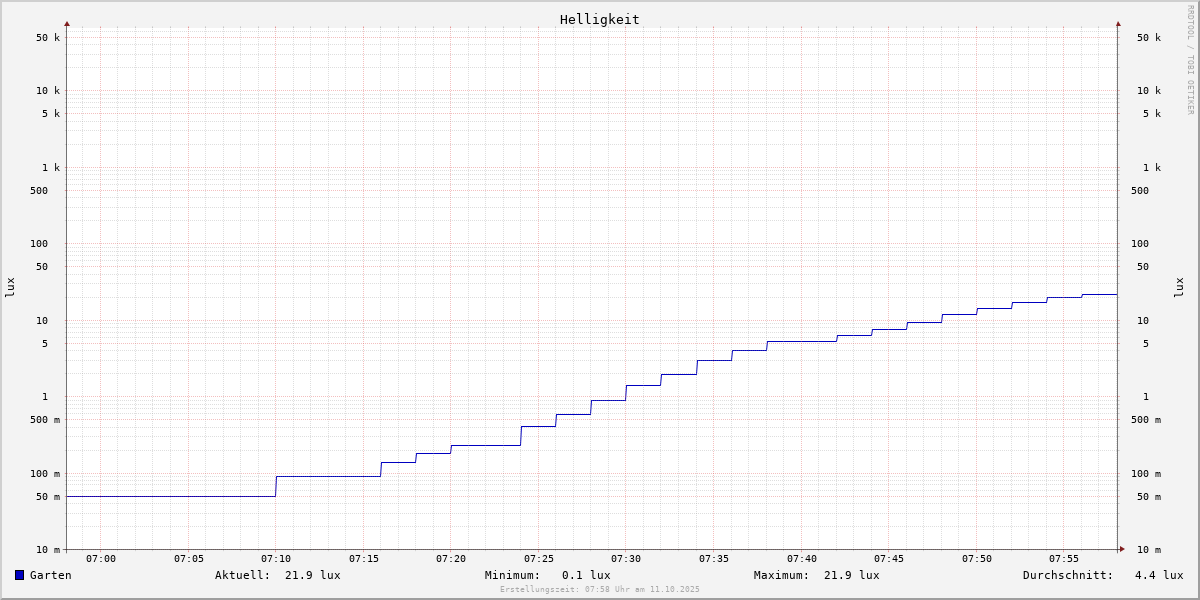
Task: Click the vertical lux label on the right axis
Action: [x=1179, y=287]
